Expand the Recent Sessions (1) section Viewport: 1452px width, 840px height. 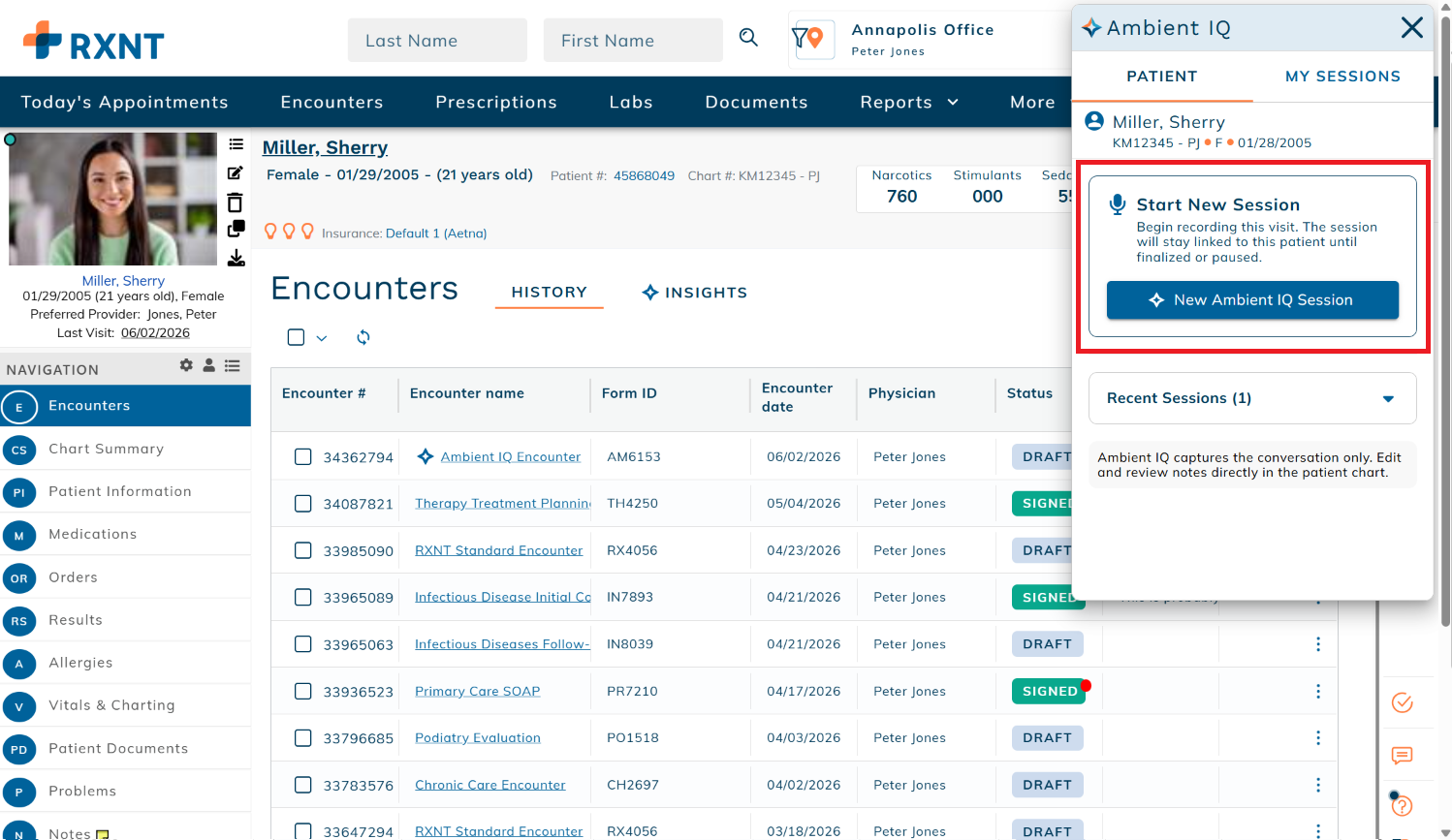[x=1252, y=398]
